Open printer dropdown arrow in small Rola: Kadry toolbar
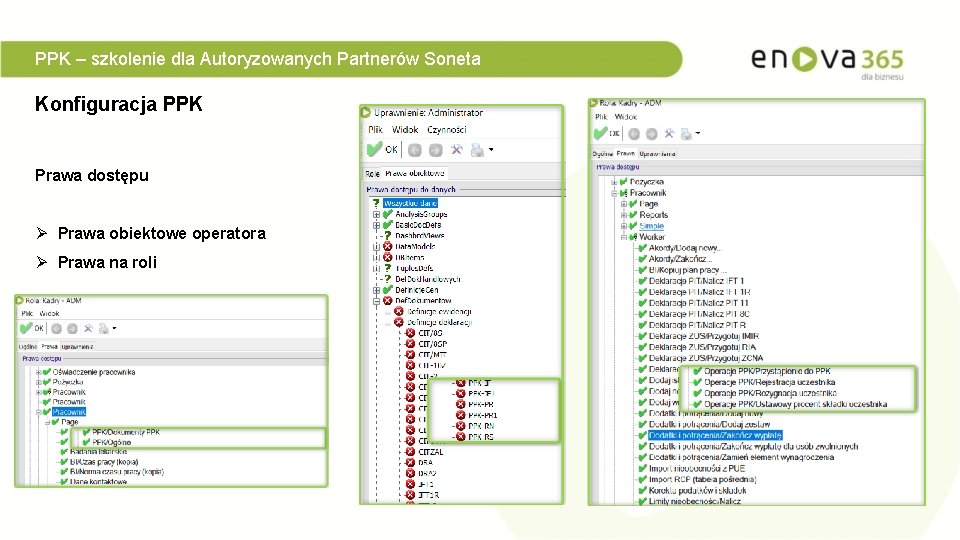The width and height of the screenshot is (960, 540). [114, 329]
